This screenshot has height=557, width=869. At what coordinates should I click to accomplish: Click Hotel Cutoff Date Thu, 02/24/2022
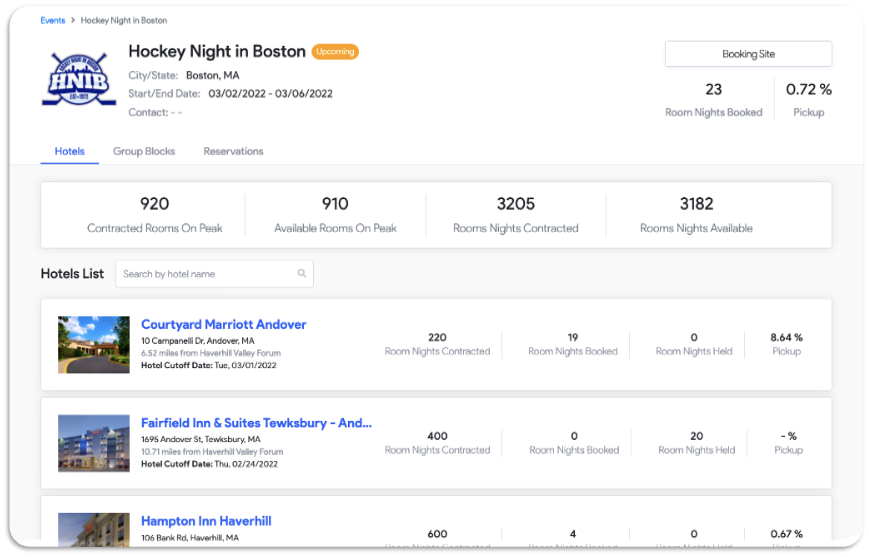pos(209,464)
